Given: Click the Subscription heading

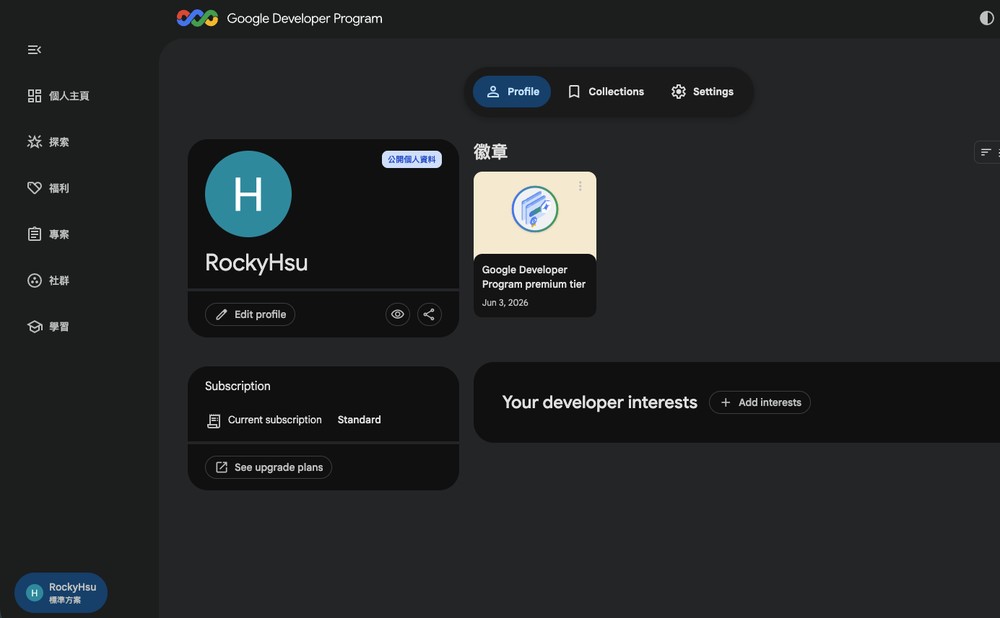Looking at the screenshot, I should [x=237, y=386].
